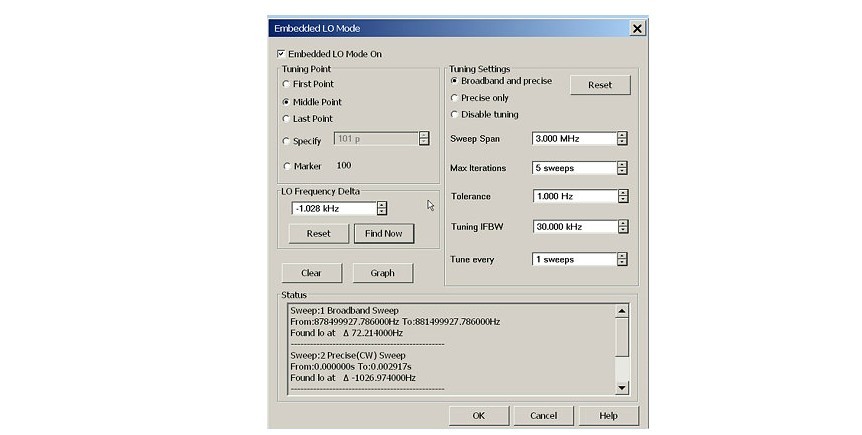
Task: Adjust the Tuning IFBW stepper
Action: tap(622, 227)
